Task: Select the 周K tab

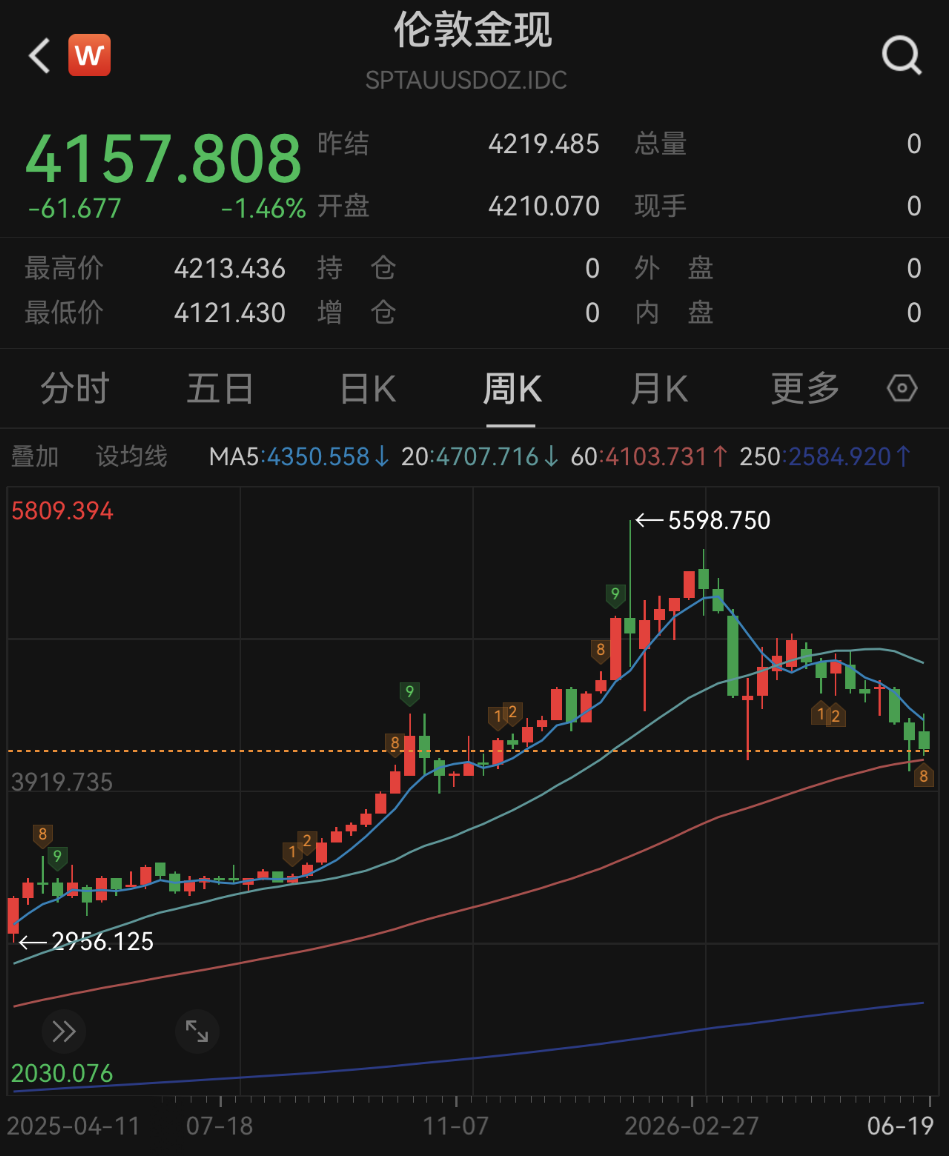Action: coord(511,389)
